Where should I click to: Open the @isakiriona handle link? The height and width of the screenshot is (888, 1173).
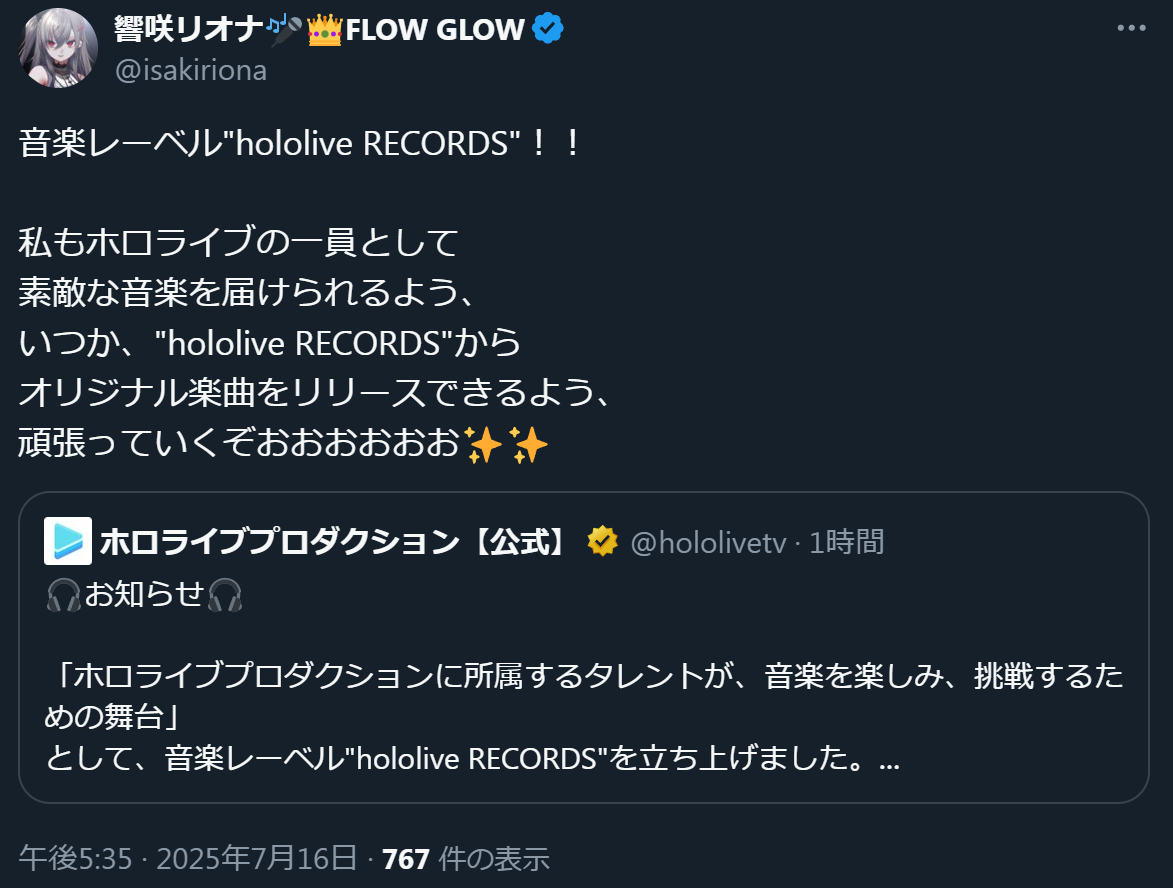pos(191,70)
